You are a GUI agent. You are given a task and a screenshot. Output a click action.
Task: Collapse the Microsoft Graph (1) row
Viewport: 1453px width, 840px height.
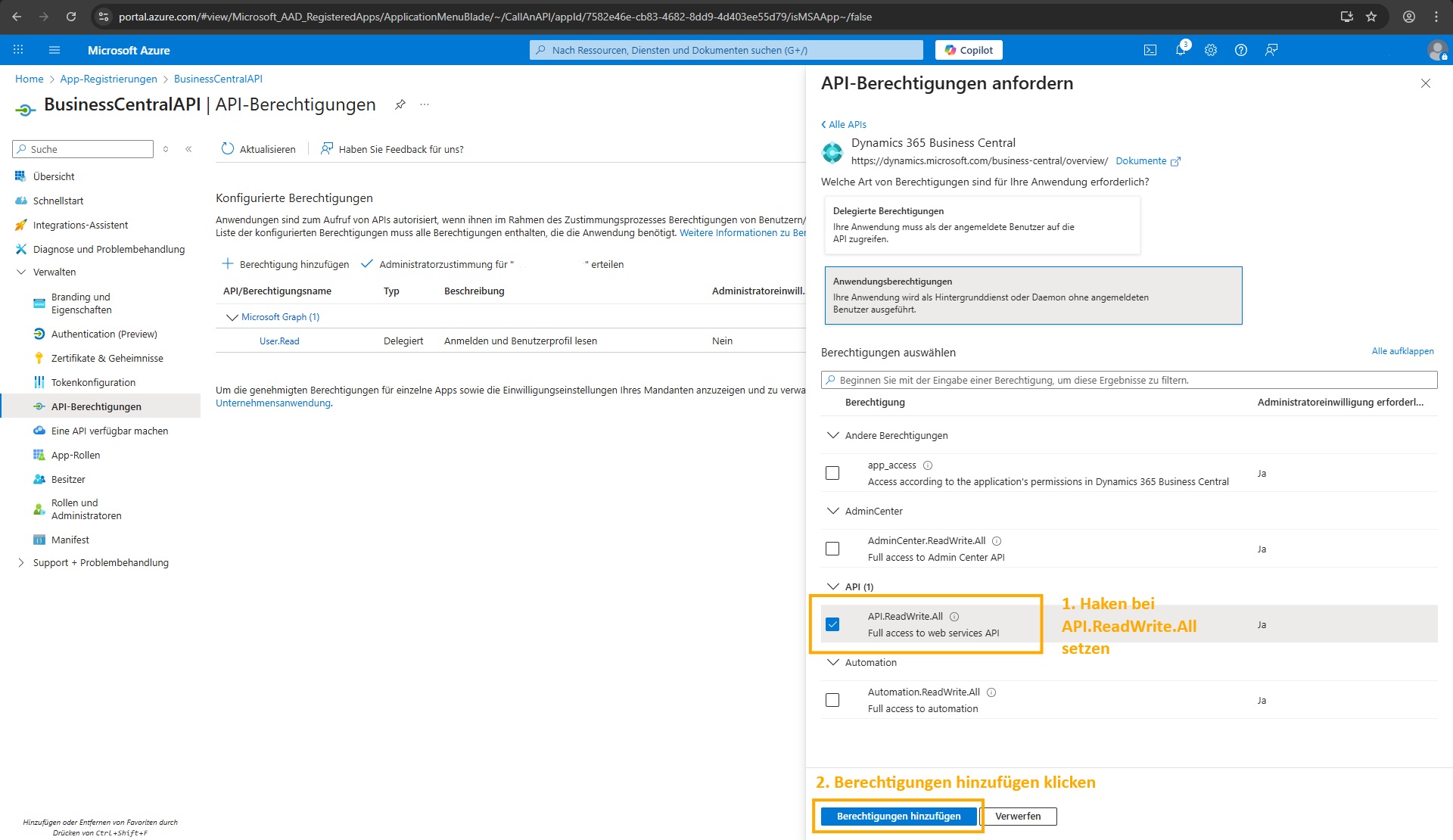[x=232, y=317]
